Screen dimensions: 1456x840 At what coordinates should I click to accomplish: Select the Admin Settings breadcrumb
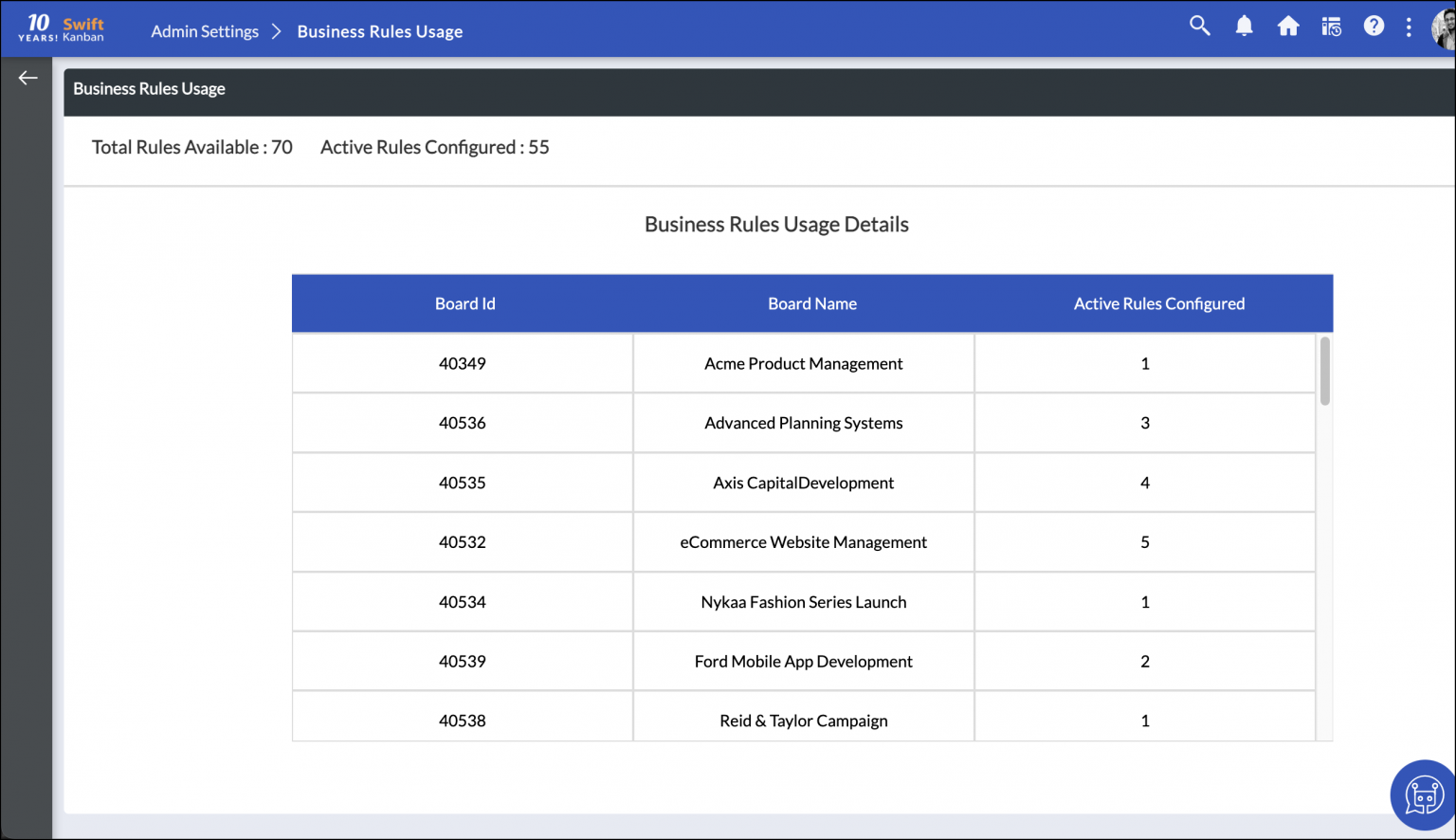pos(205,31)
